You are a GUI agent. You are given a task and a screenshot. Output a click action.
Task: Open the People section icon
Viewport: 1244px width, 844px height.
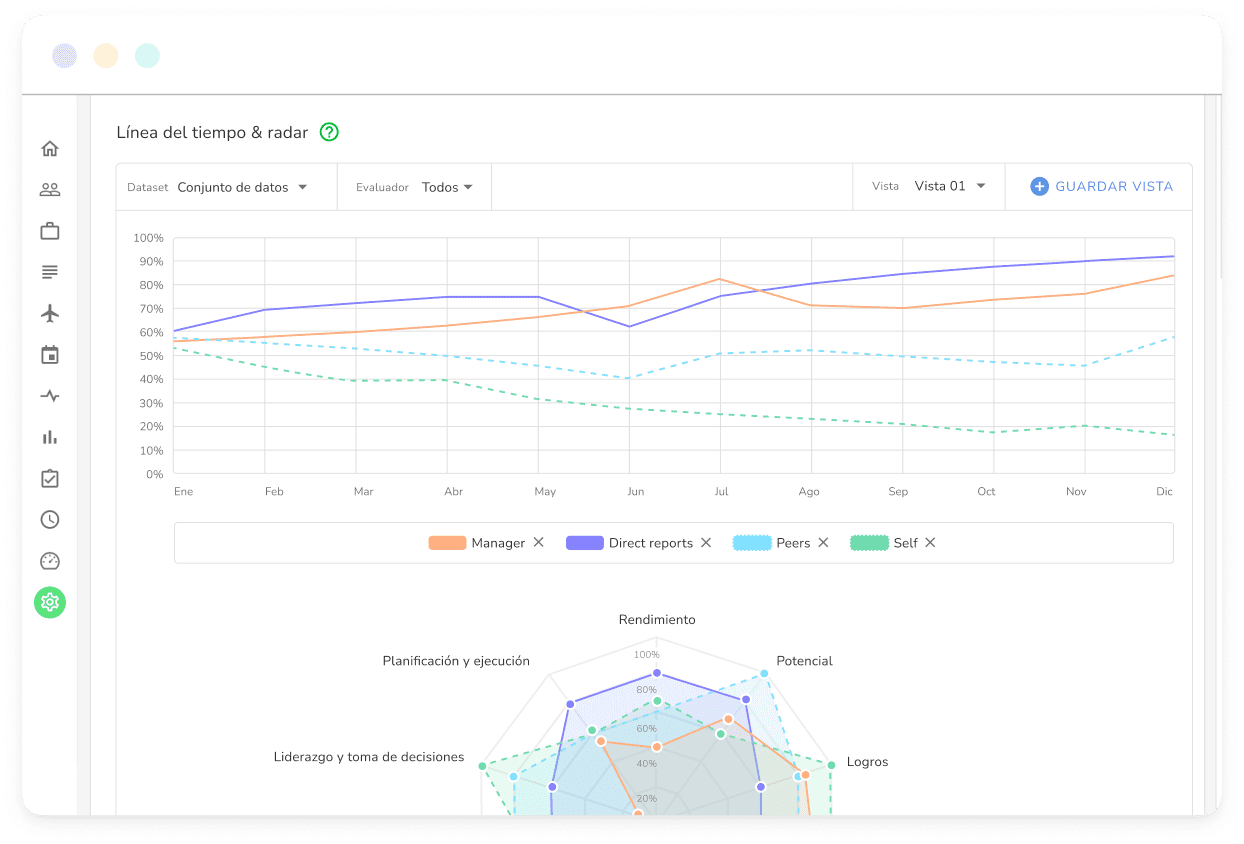point(50,190)
